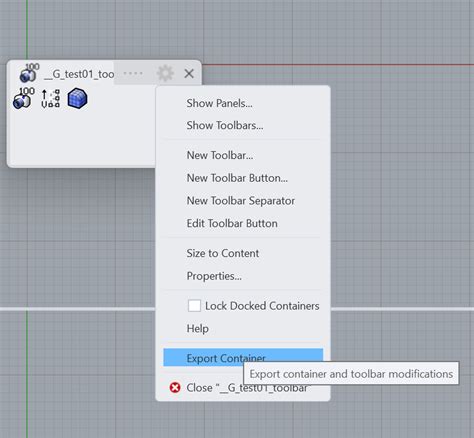Click the camera 100 toolbar button
This screenshot has width=474, height=438.
coord(23,98)
